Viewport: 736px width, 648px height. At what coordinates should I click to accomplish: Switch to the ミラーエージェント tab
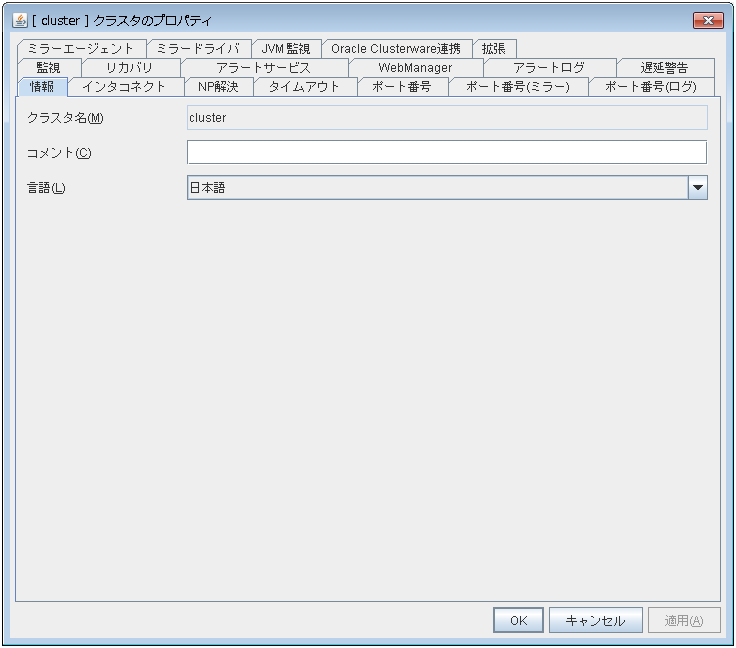81,49
